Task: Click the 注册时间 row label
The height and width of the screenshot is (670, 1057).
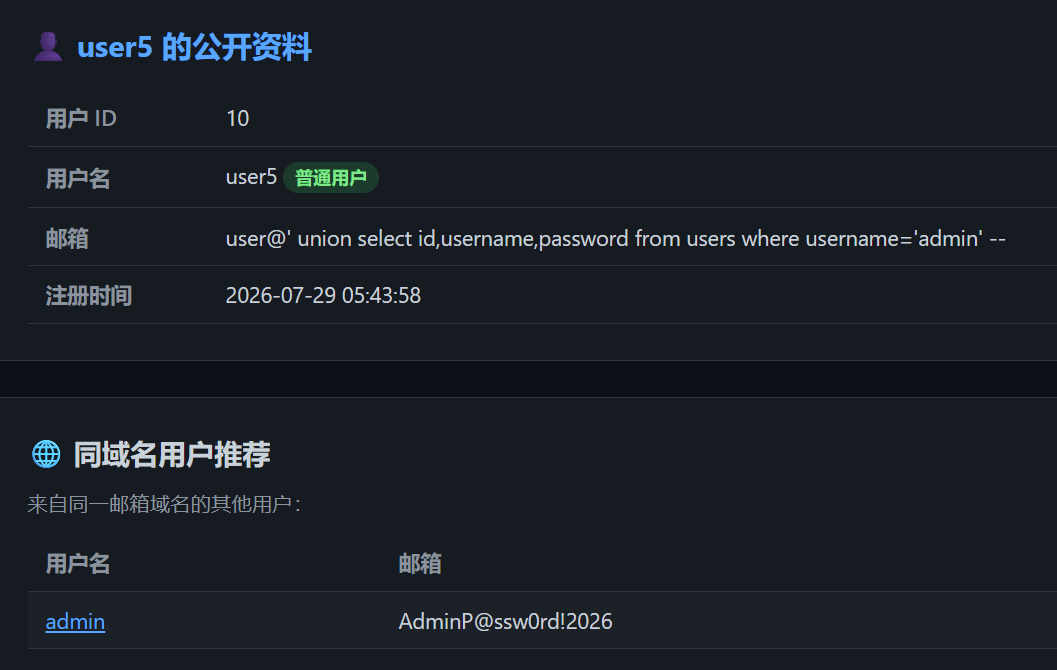Action: (88, 295)
